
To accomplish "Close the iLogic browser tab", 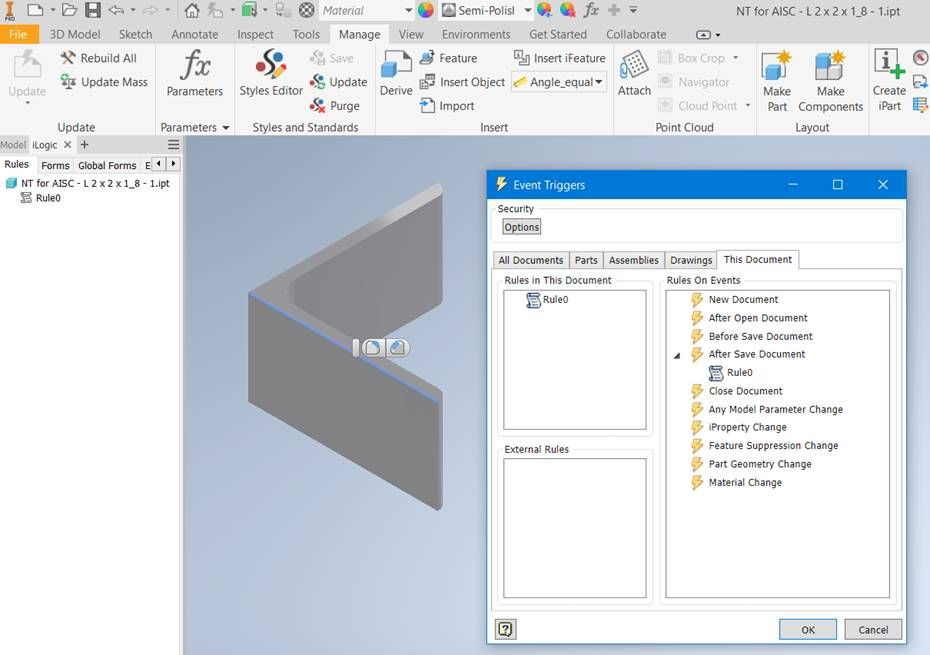I will [x=68, y=145].
